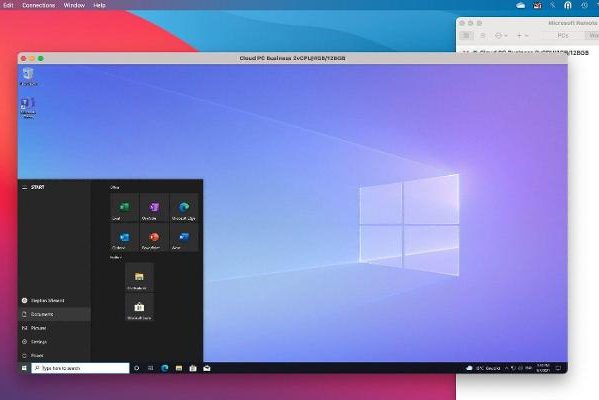Open the Word tile
The width and height of the screenshot is (599, 400).
(x=184, y=237)
